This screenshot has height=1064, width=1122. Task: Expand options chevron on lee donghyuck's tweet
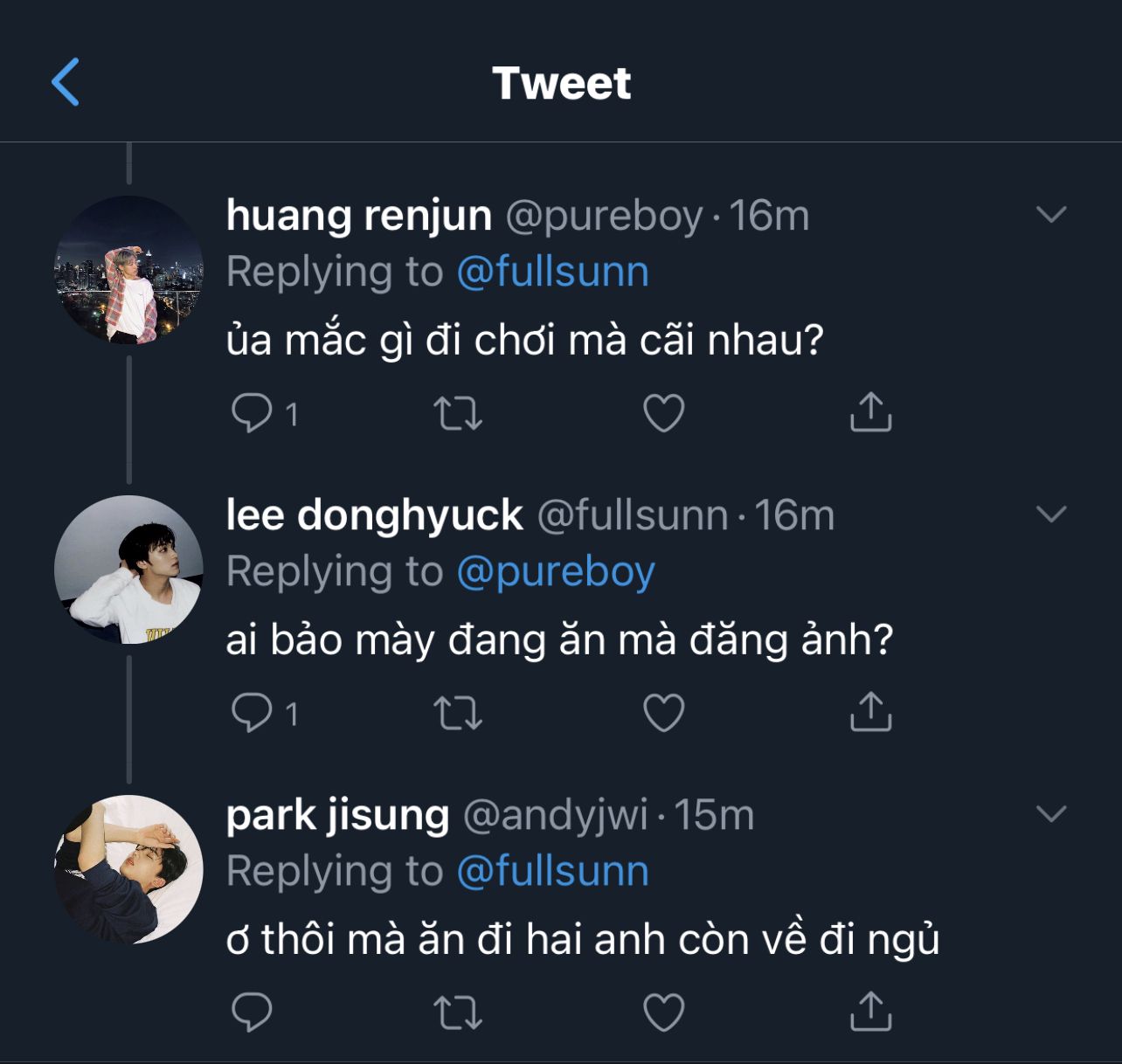click(x=1050, y=514)
